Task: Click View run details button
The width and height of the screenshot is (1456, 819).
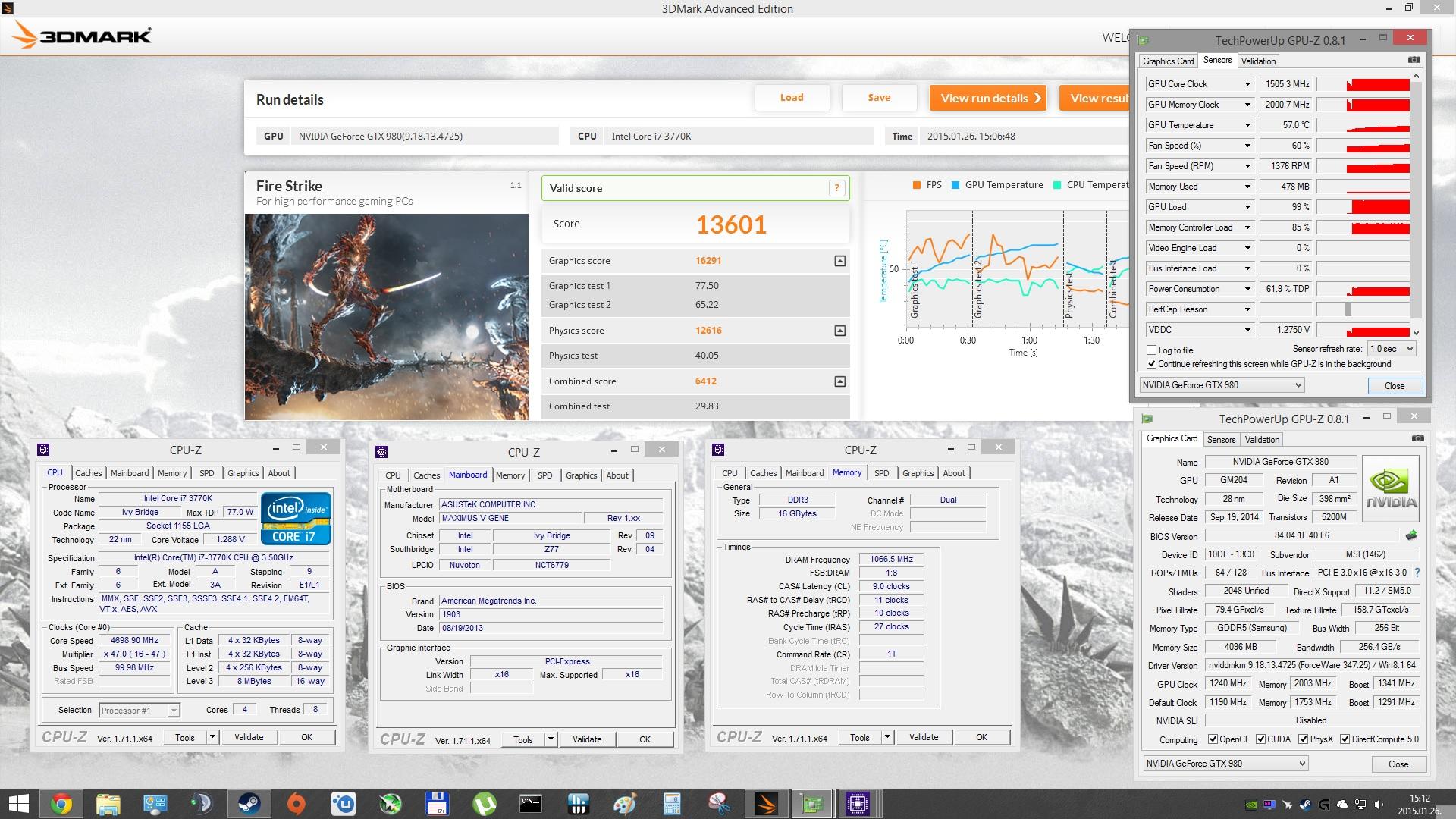Action: coord(988,98)
